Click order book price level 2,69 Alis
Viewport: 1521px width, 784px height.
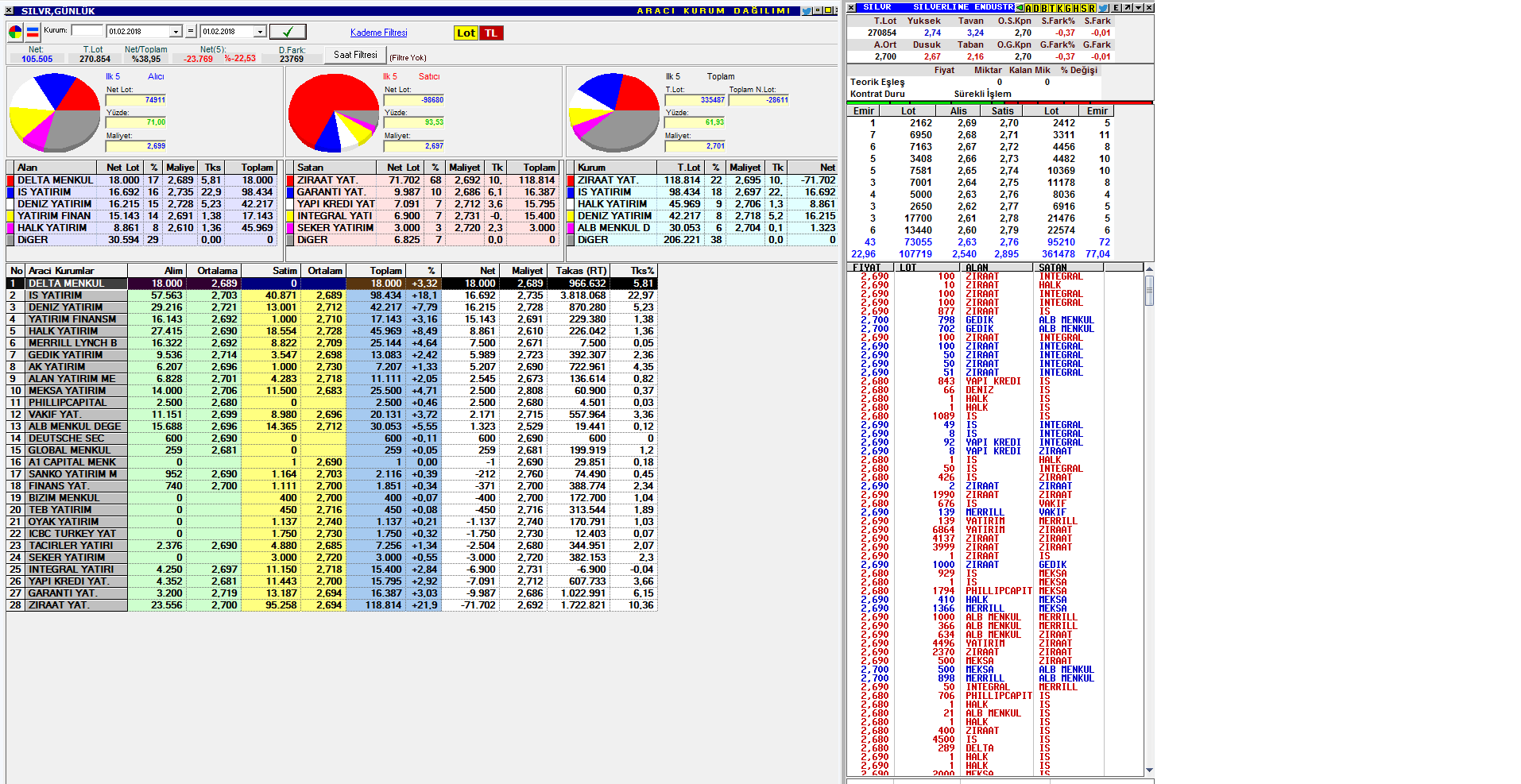coord(966,123)
